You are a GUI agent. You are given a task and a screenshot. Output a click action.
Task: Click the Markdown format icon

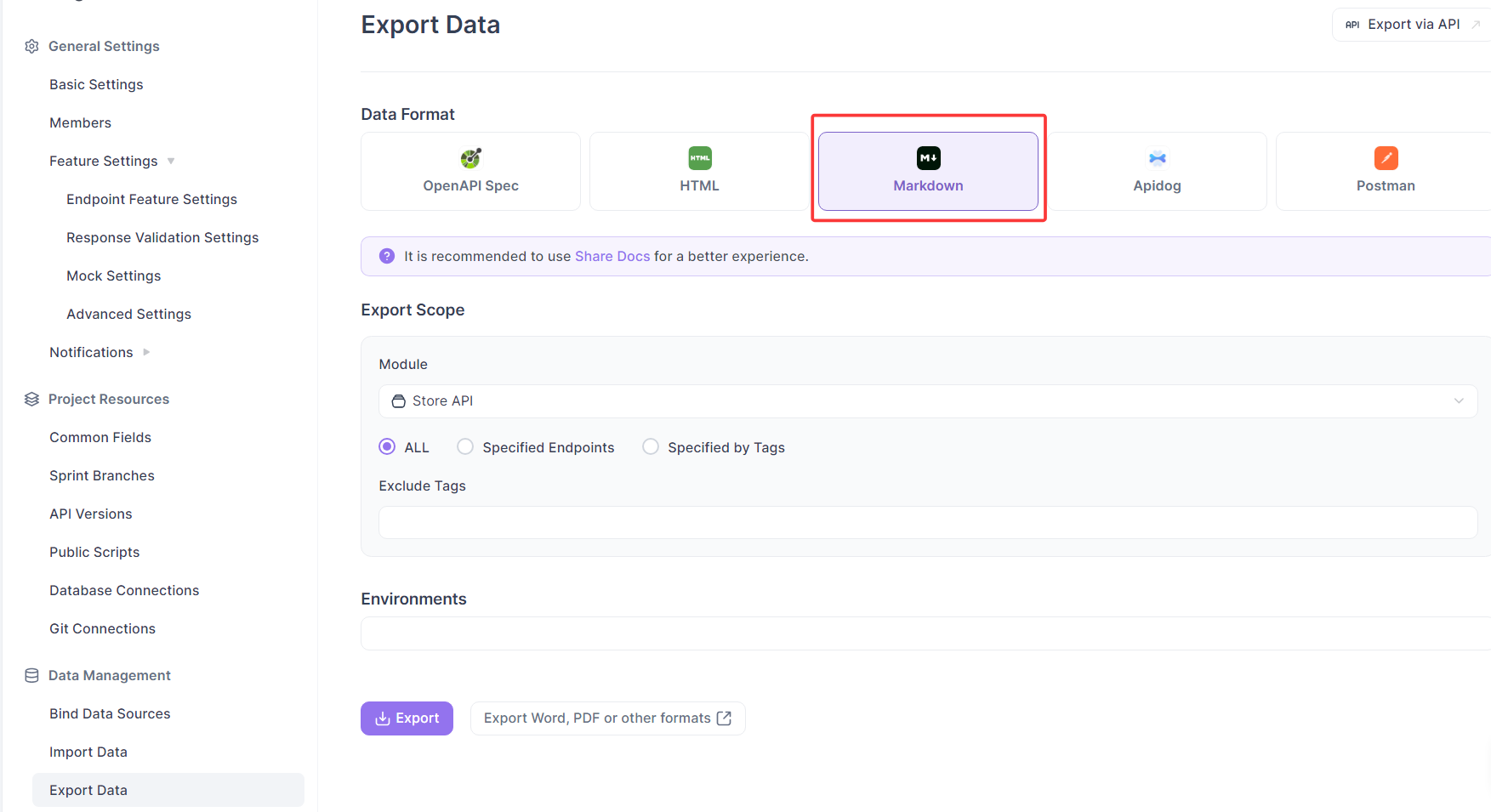[927, 158]
